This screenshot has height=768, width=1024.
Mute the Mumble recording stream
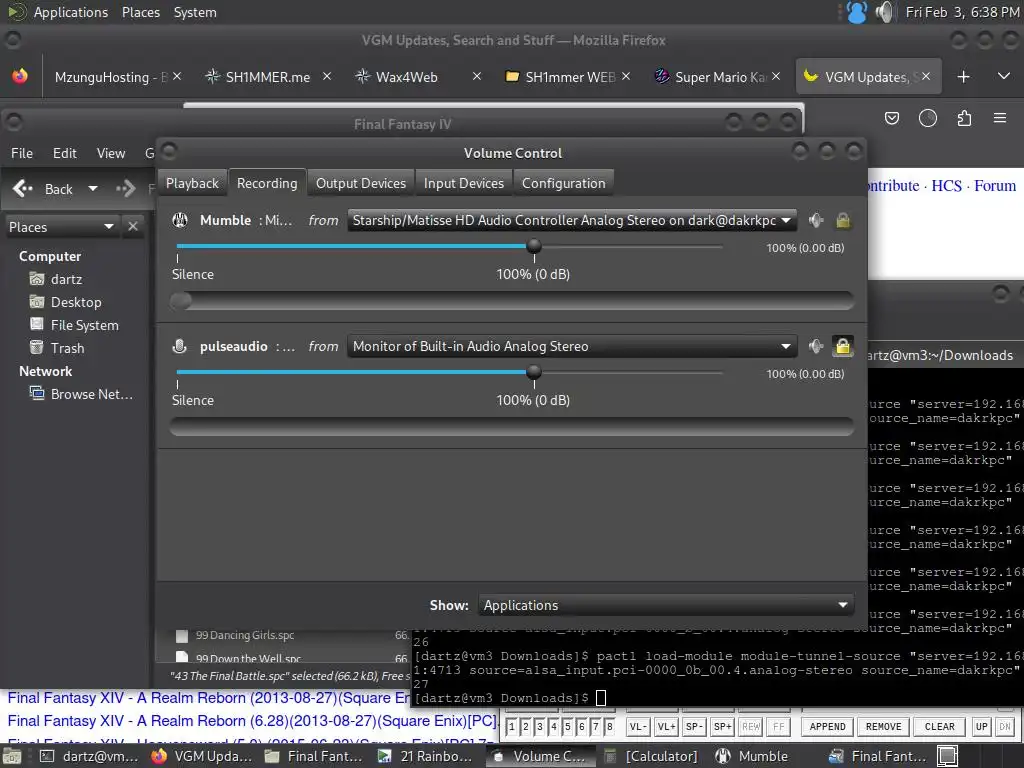[x=816, y=220]
